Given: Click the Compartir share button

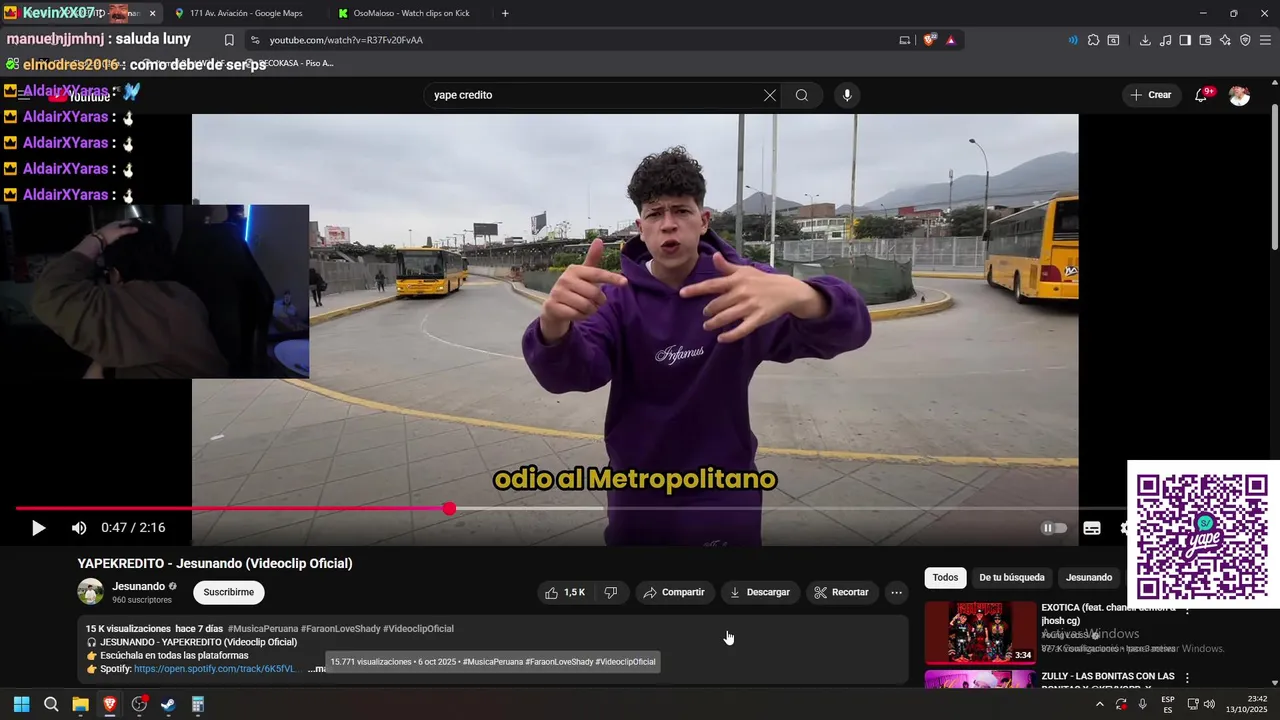Looking at the screenshot, I should click(x=674, y=592).
